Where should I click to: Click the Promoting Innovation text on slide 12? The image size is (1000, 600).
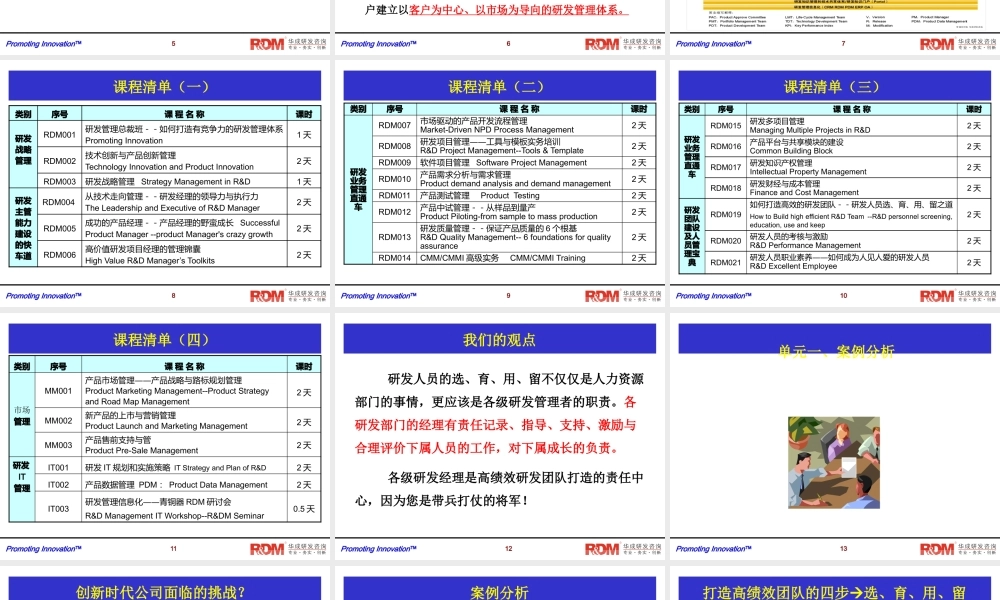click(378, 549)
